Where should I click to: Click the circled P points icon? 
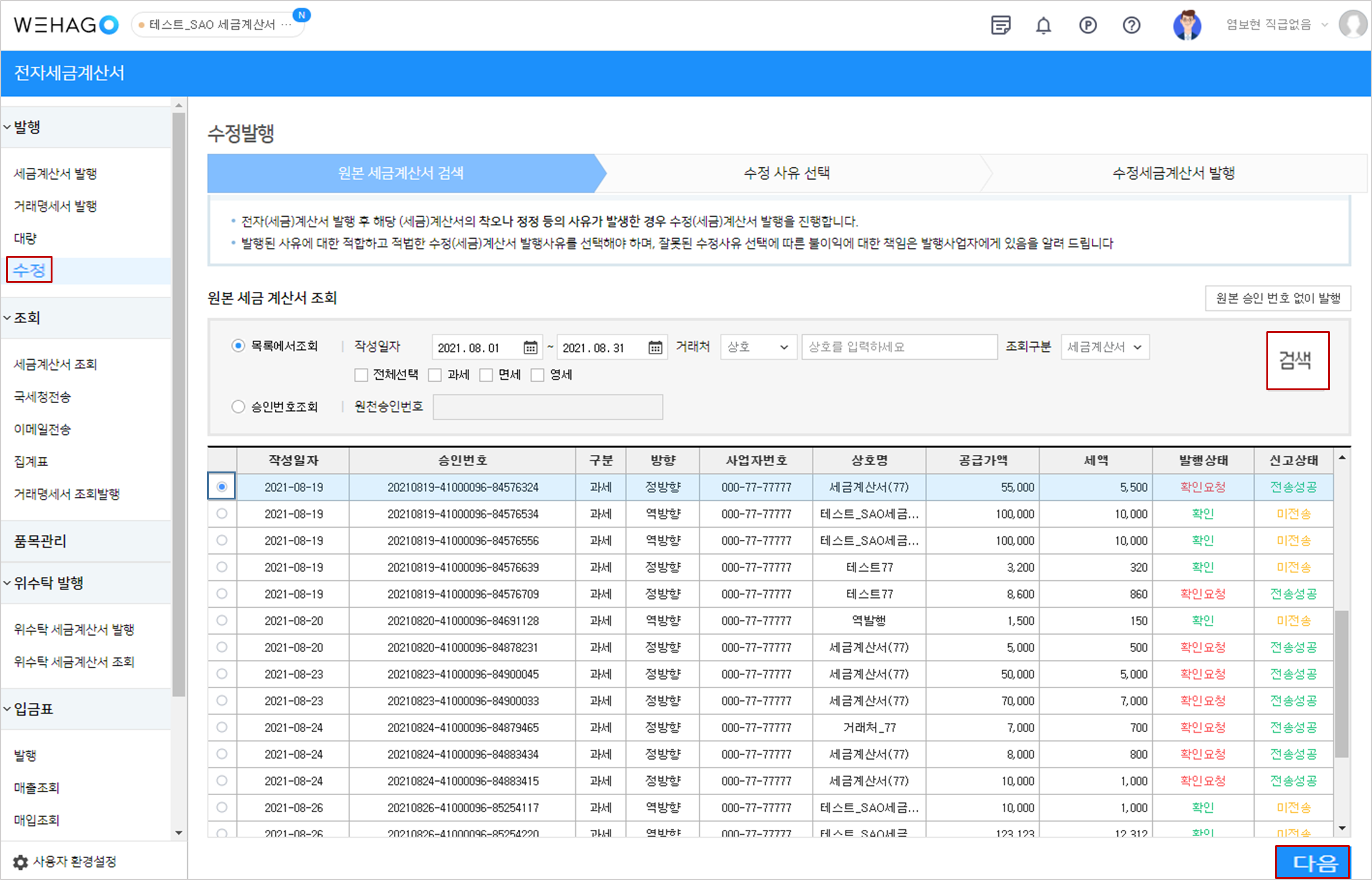tap(1087, 26)
